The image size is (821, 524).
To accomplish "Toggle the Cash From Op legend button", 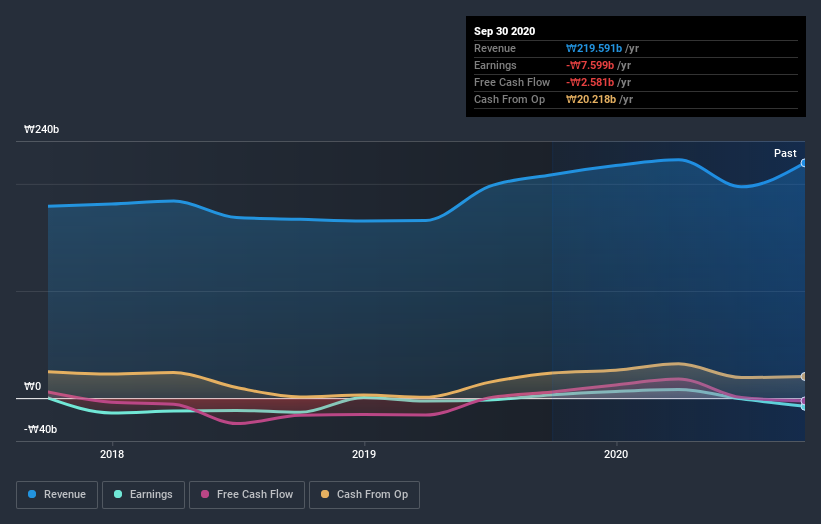I will point(364,495).
